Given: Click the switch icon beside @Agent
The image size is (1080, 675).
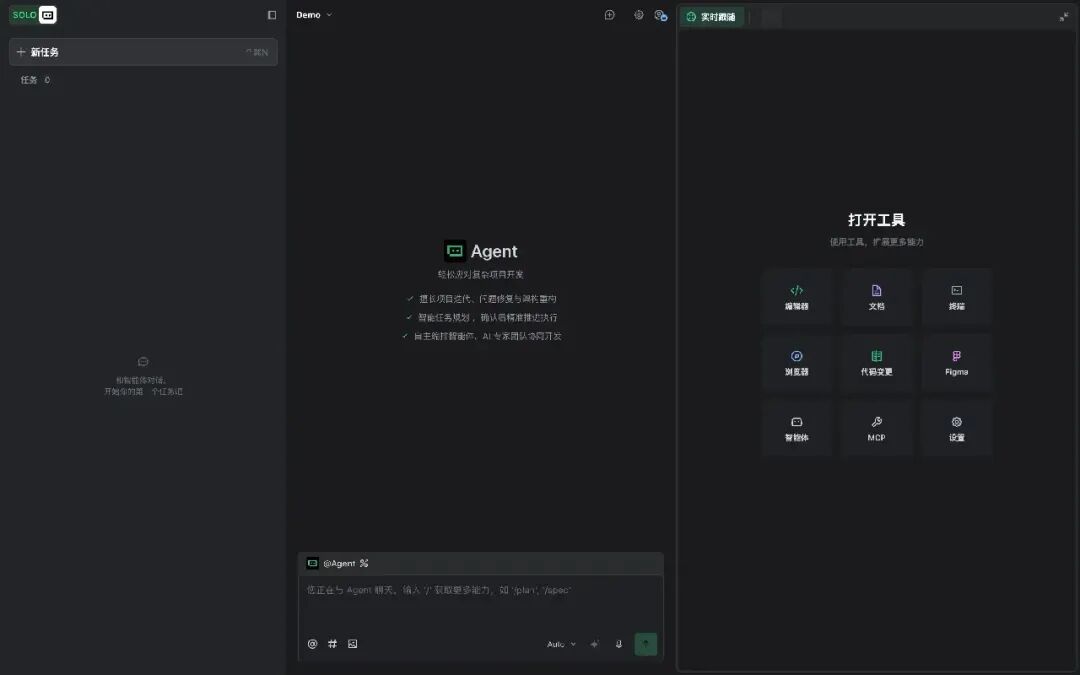Looking at the screenshot, I should (x=364, y=563).
